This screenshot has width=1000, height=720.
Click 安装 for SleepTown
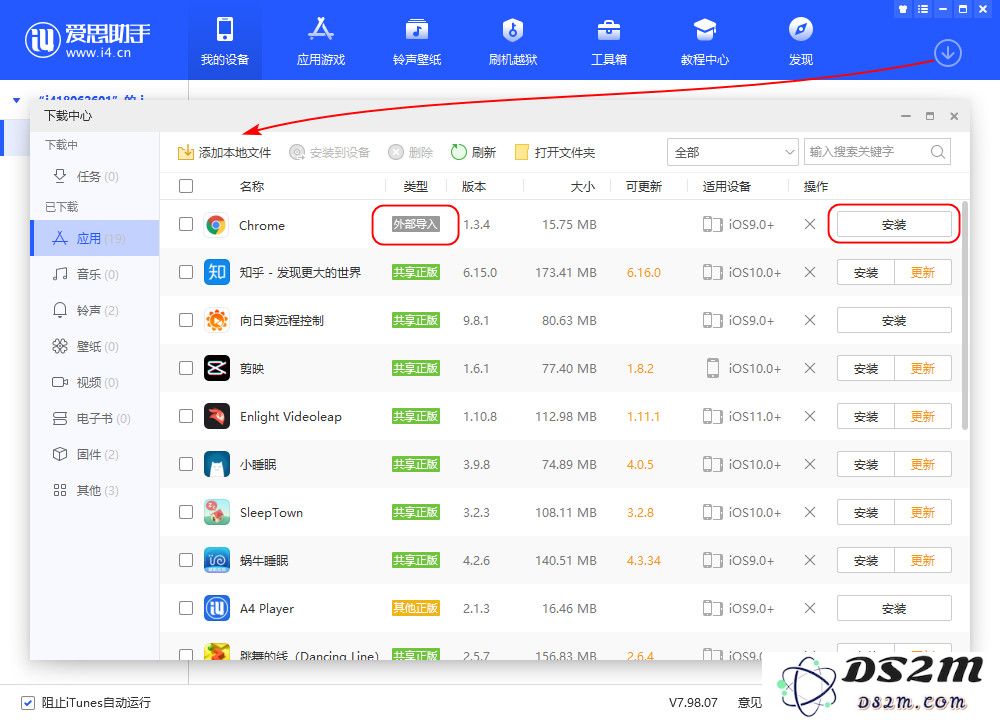865,512
